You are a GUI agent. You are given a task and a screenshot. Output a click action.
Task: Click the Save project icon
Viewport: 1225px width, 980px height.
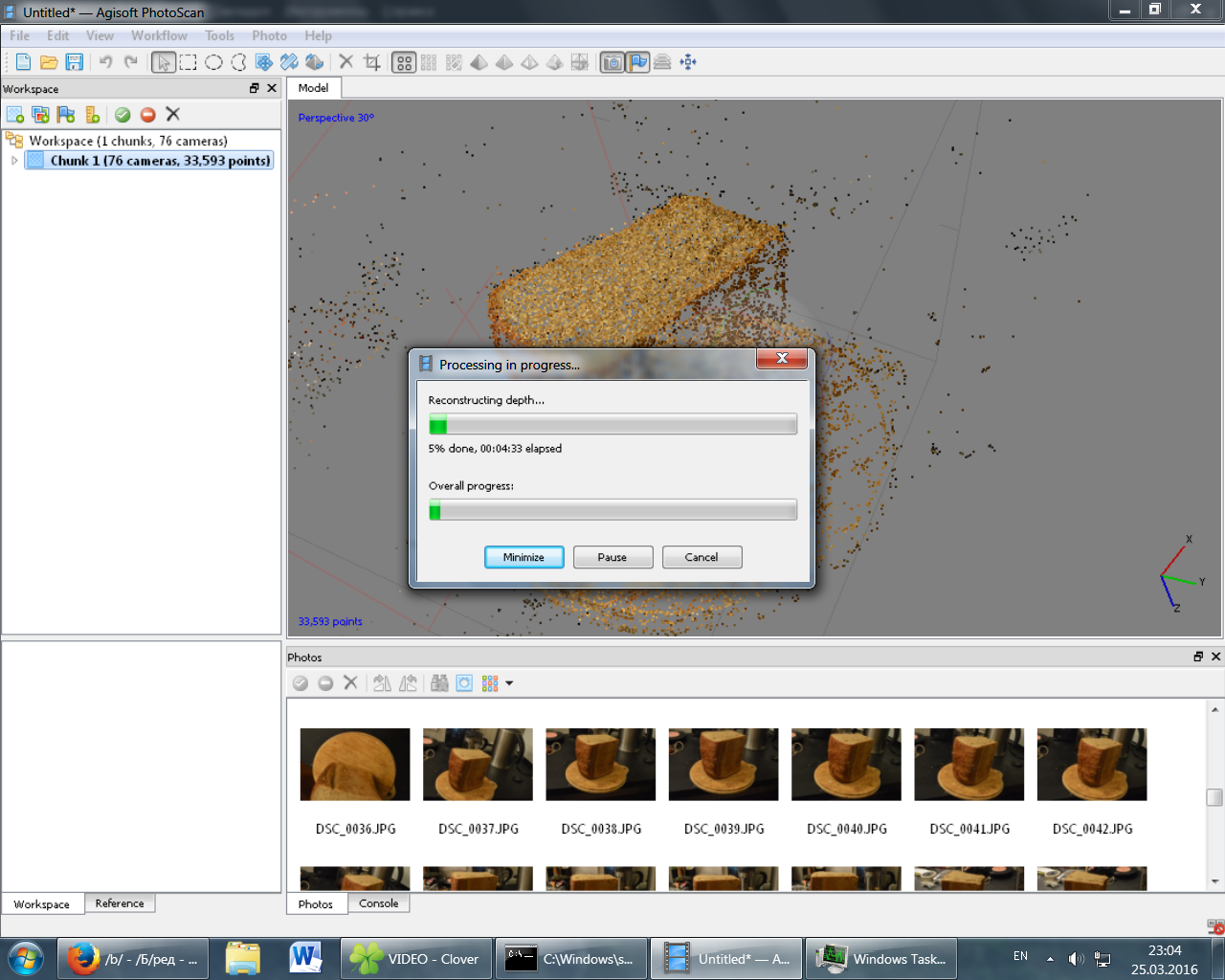pyautogui.click(x=74, y=62)
